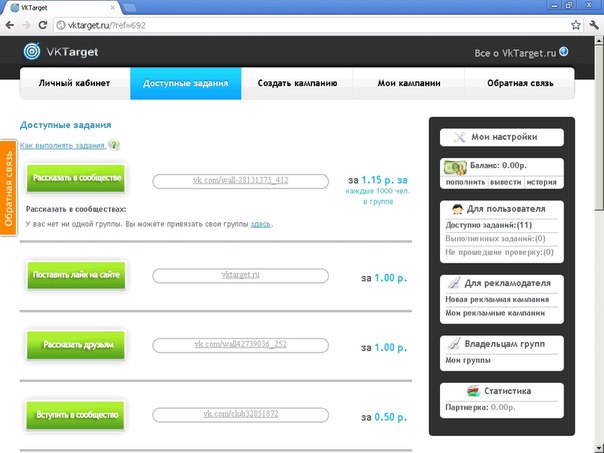The width and height of the screenshot is (604, 453).
Task: Select the Доступные задания tab
Action: tap(186, 83)
